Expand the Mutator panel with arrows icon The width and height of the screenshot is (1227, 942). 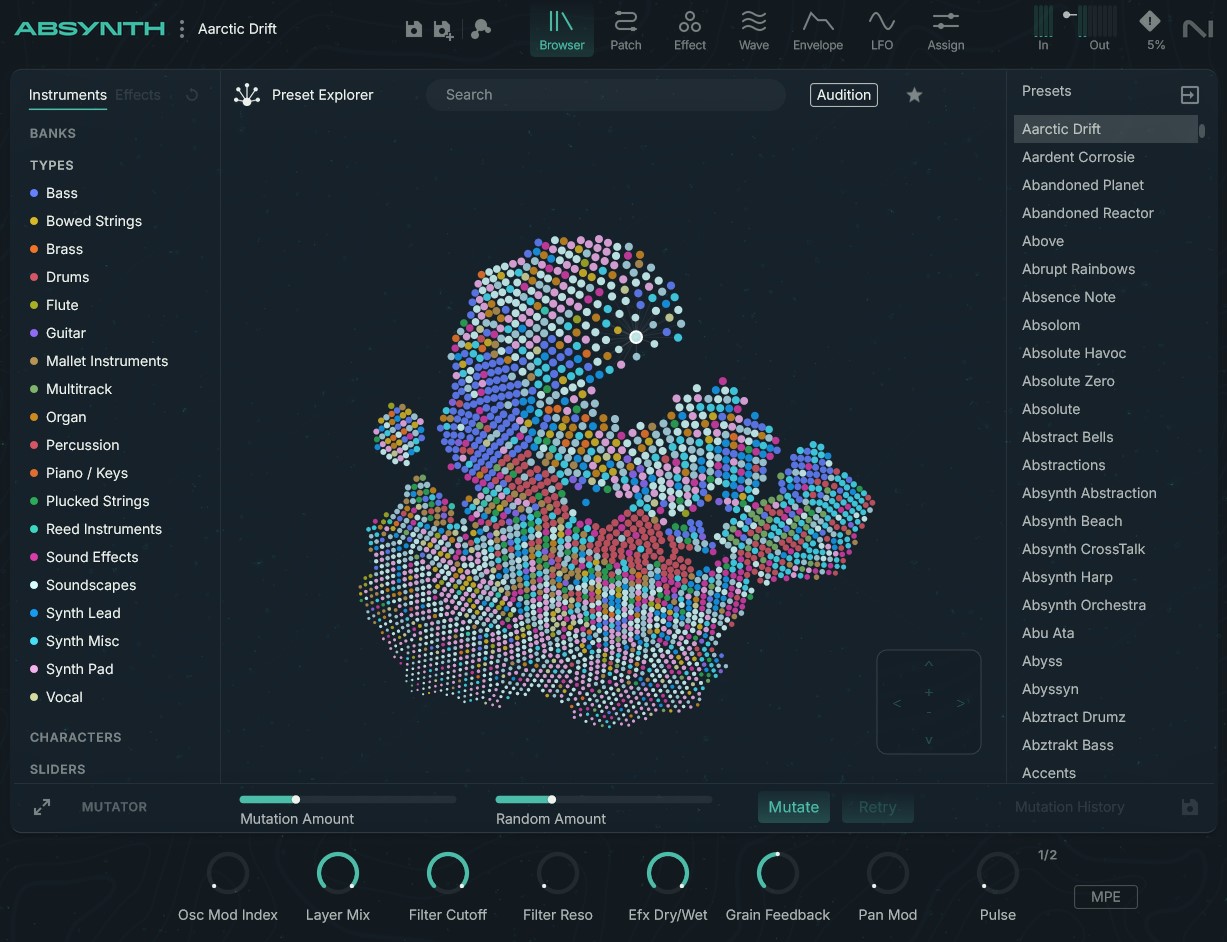coord(42,807)
